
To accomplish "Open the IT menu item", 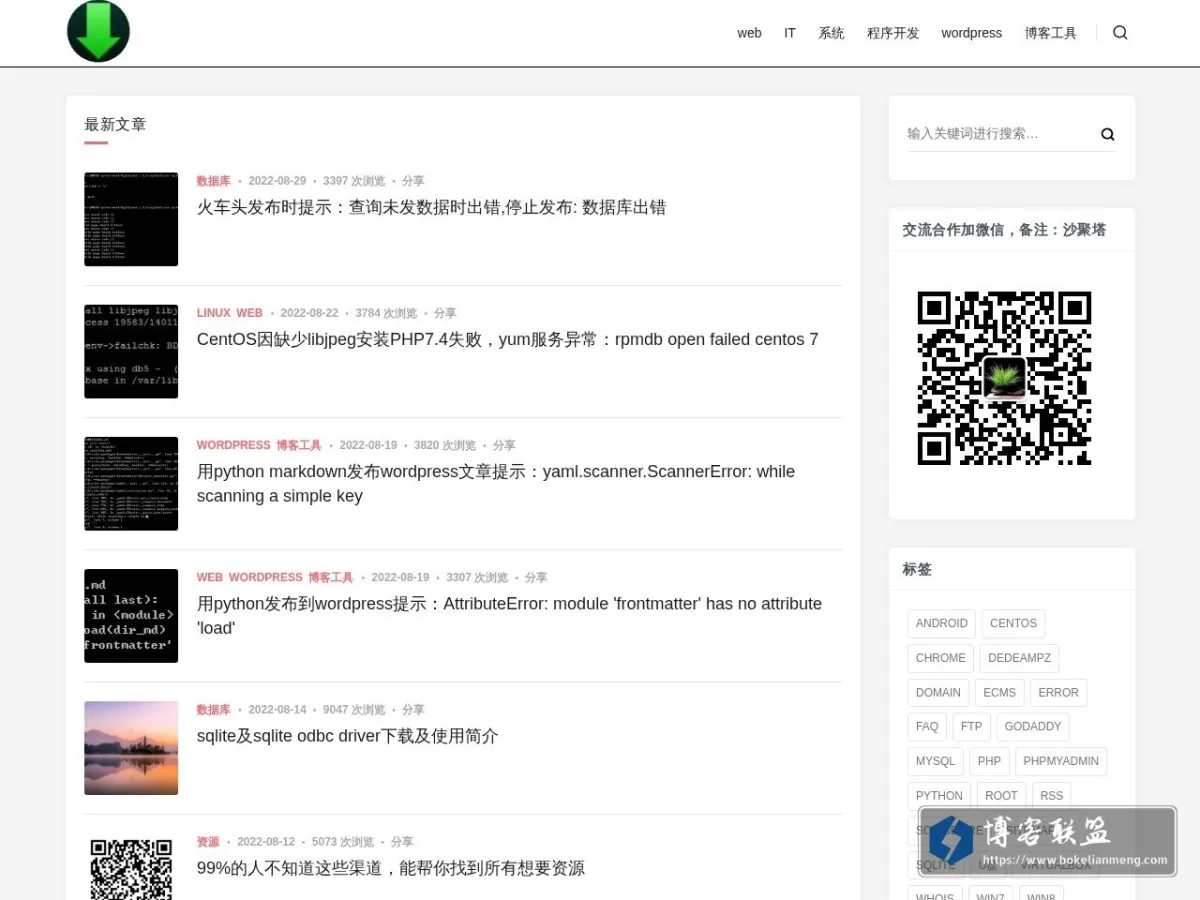I will 790,33.
